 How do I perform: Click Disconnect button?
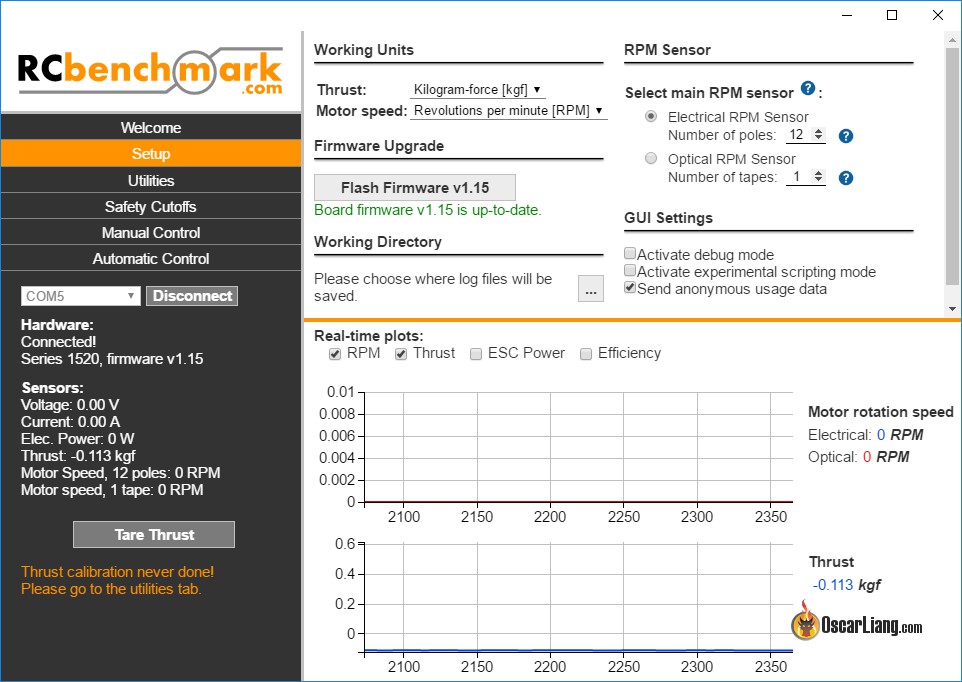[x=192, y=296]
